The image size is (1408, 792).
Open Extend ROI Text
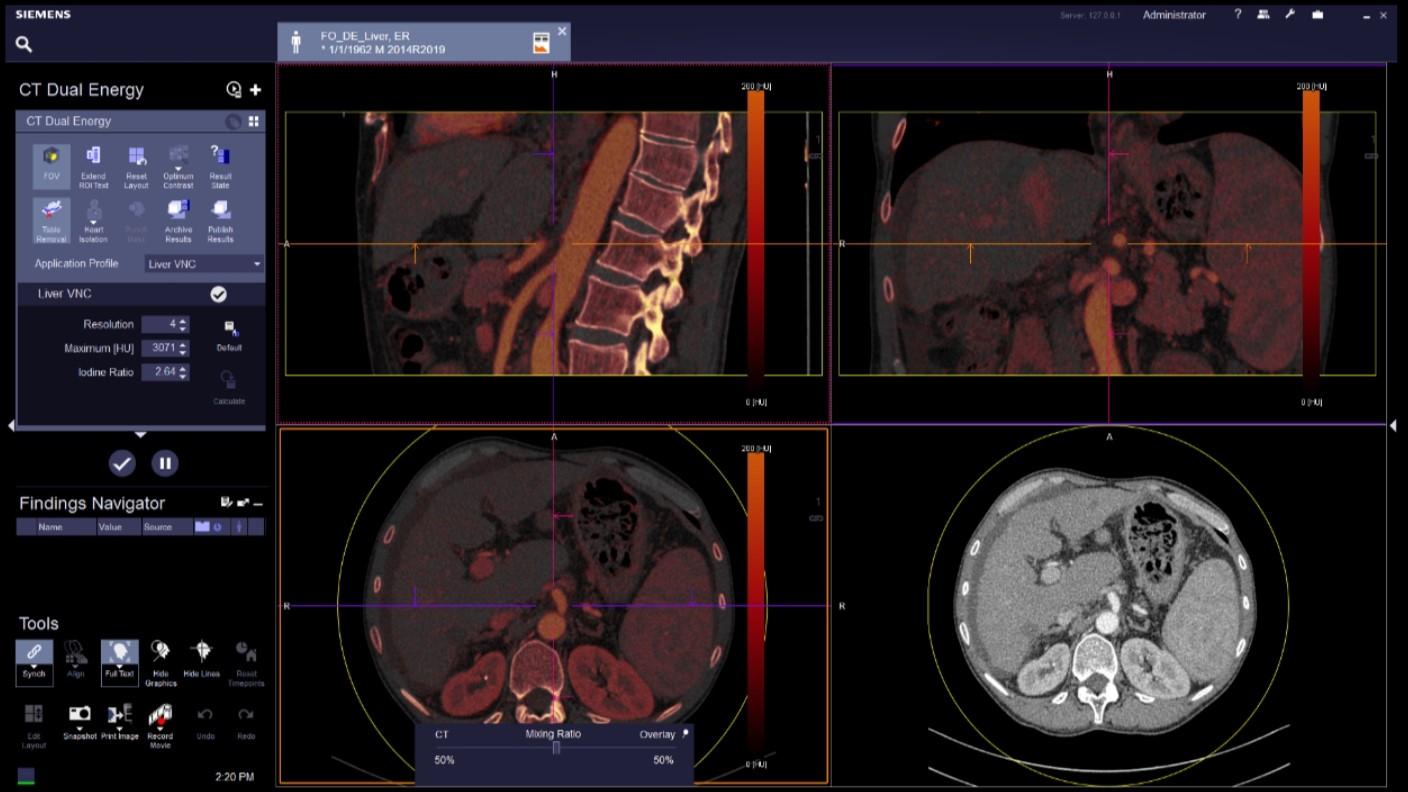pos(93,162)
